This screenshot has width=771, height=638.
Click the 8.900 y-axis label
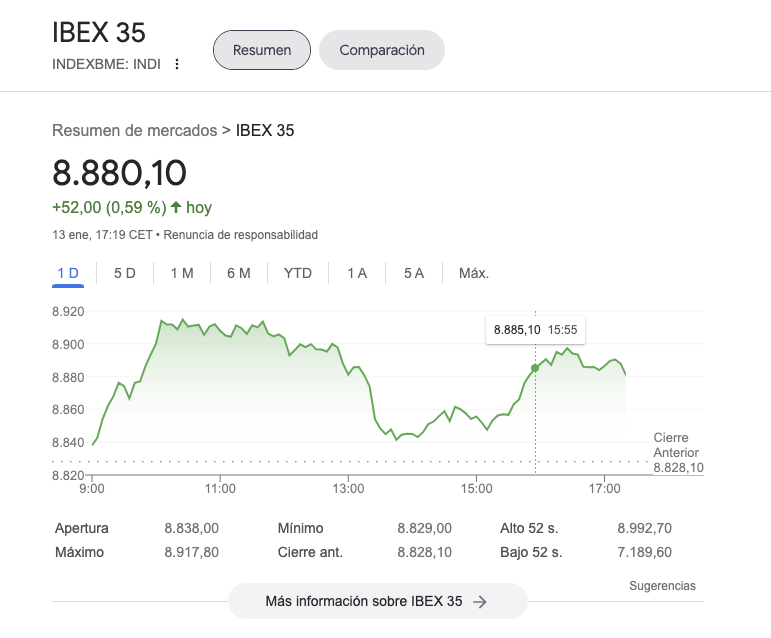[68, 345]
